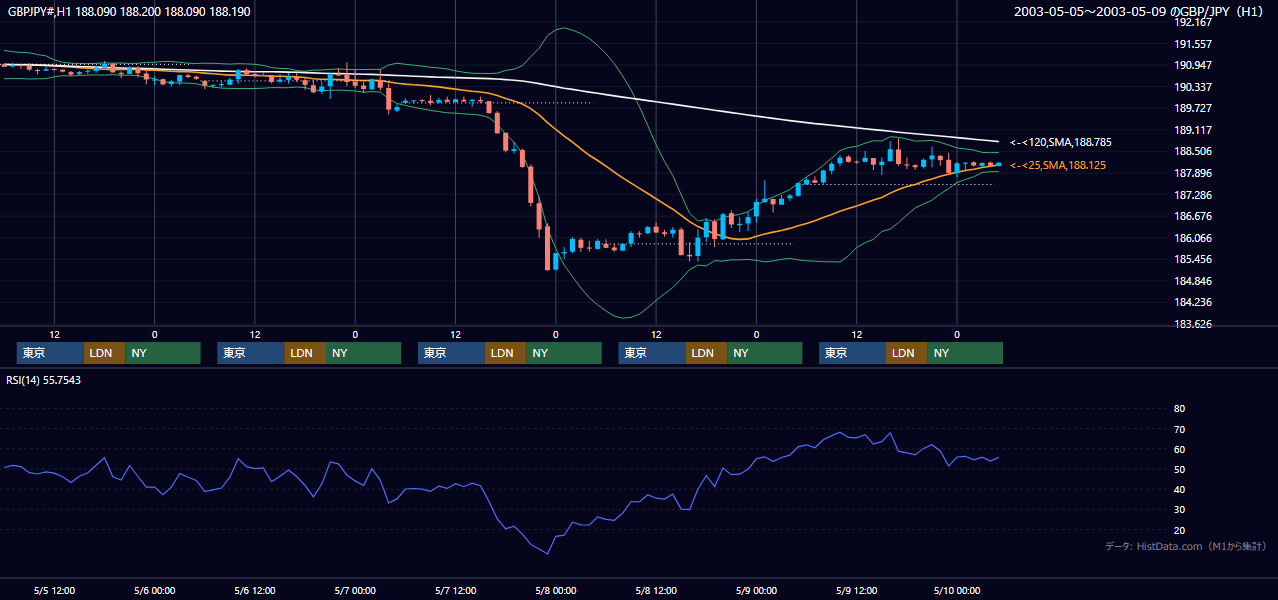Click the HistData.com data source credit
This screenshot has height=600, width=1278.
click(x=1185, y=546)
